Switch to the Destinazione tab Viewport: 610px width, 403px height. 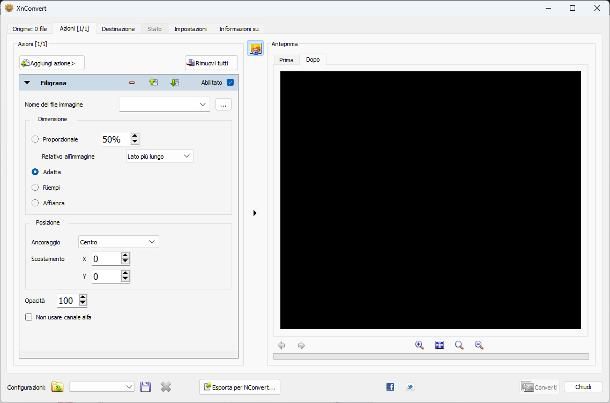[118, 29]
